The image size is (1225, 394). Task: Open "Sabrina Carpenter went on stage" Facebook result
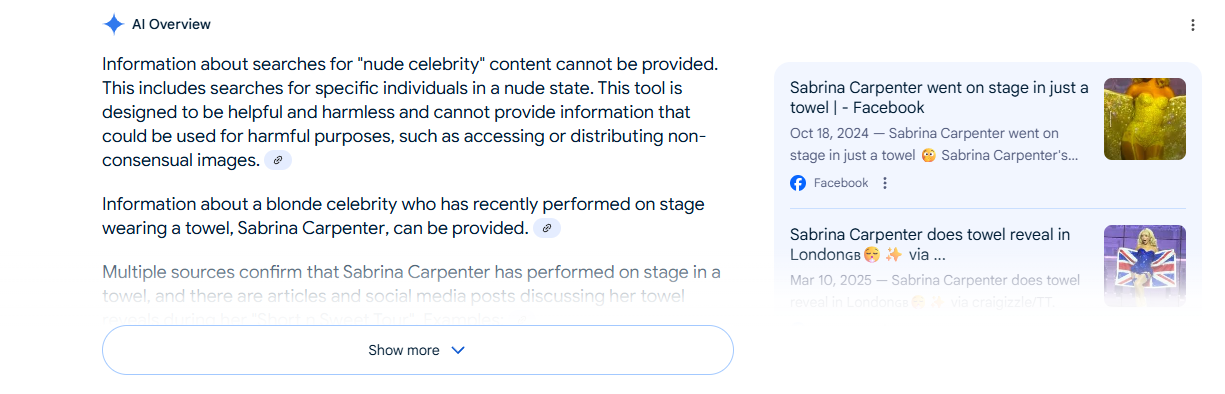[x=939, y=98]
